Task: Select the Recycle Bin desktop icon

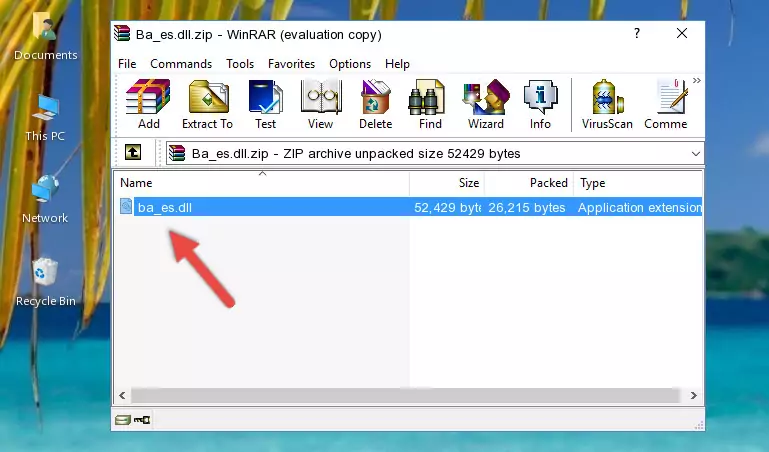Action: coord(46,282)
